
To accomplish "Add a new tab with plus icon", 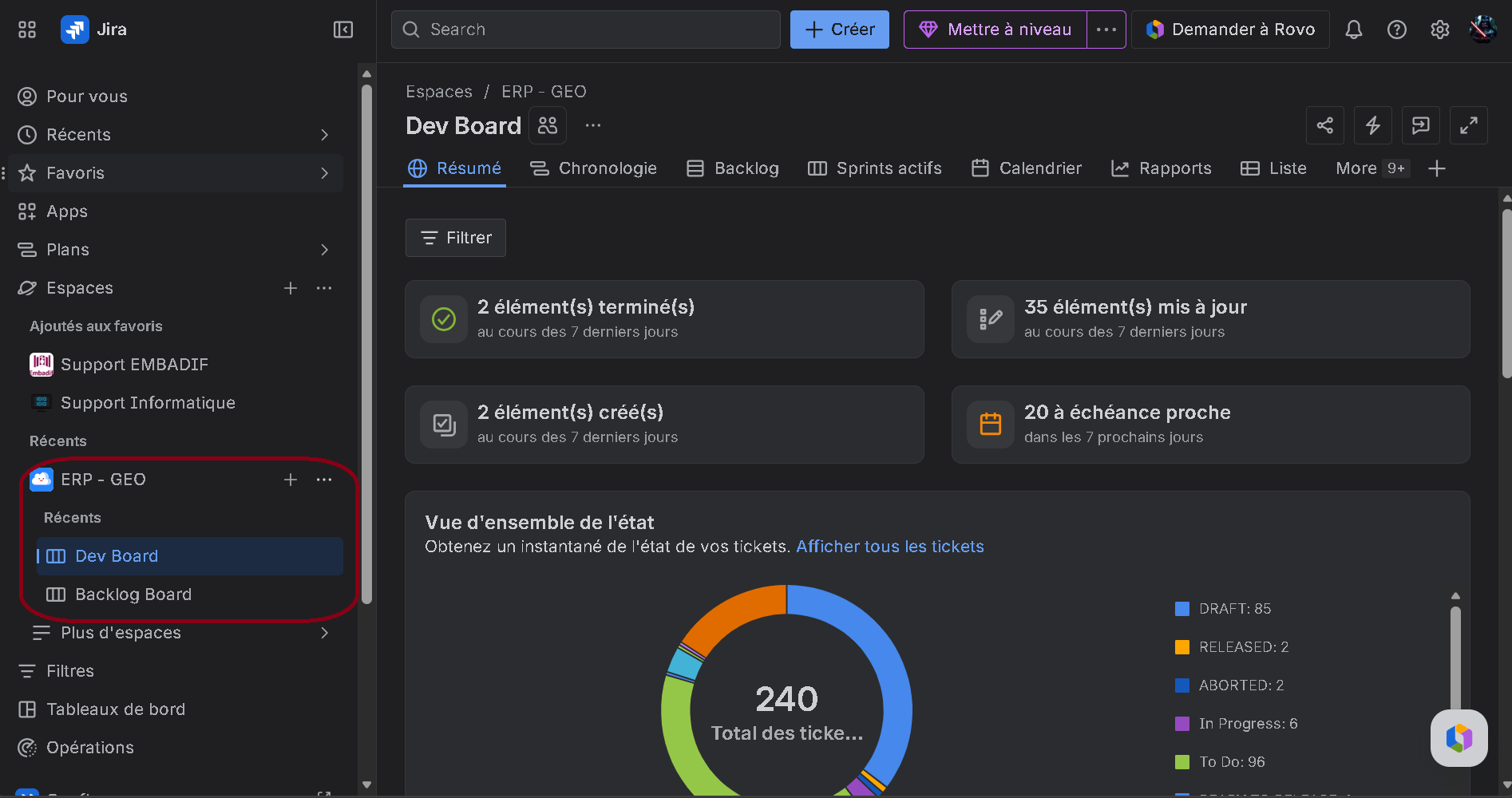I will [1437, 168].
